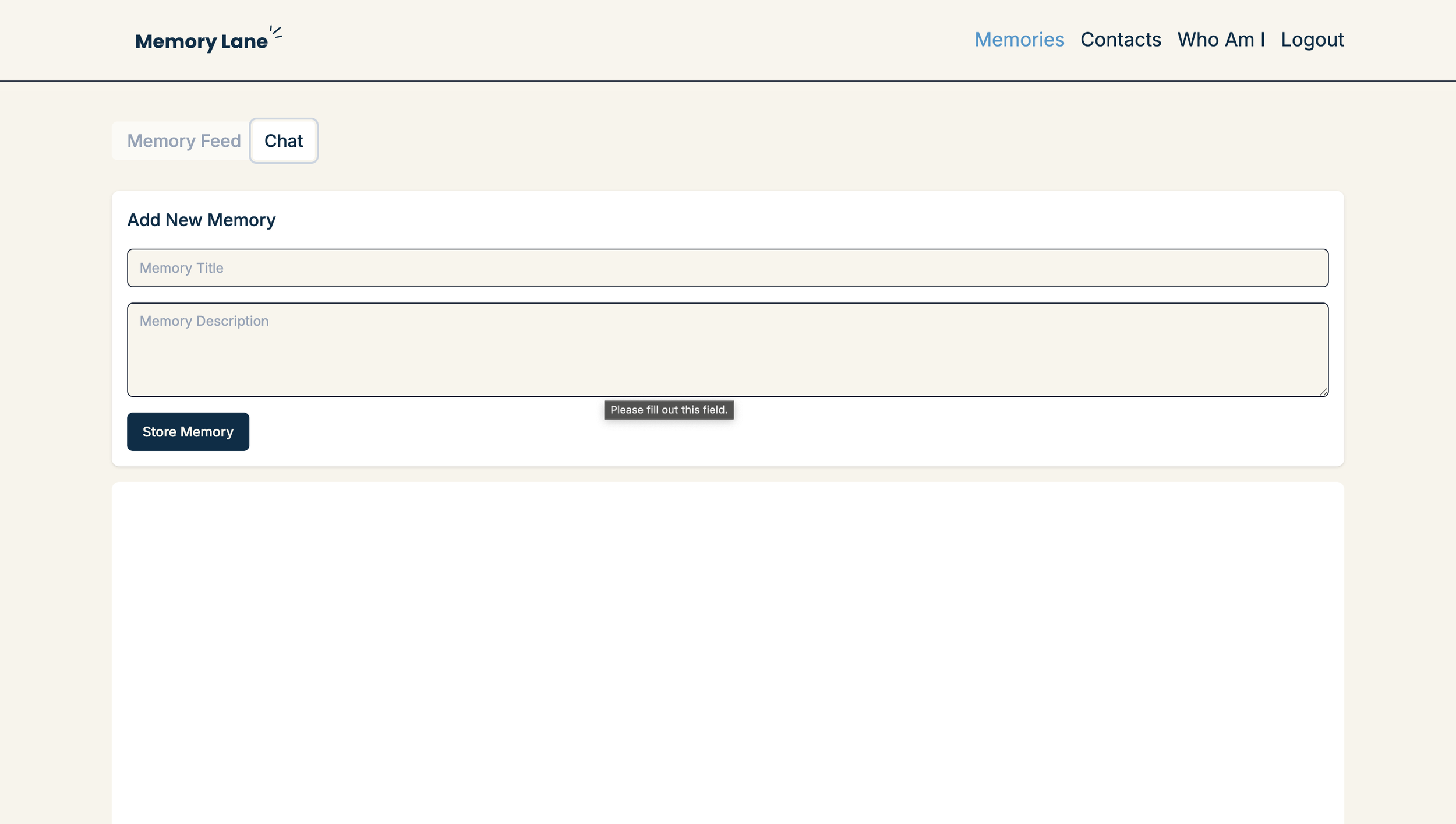Click the sparkle icon beside Memory Lane logo
This screenshot has height=824, width=1456.
pyautogui.click(x=276, y=33)
